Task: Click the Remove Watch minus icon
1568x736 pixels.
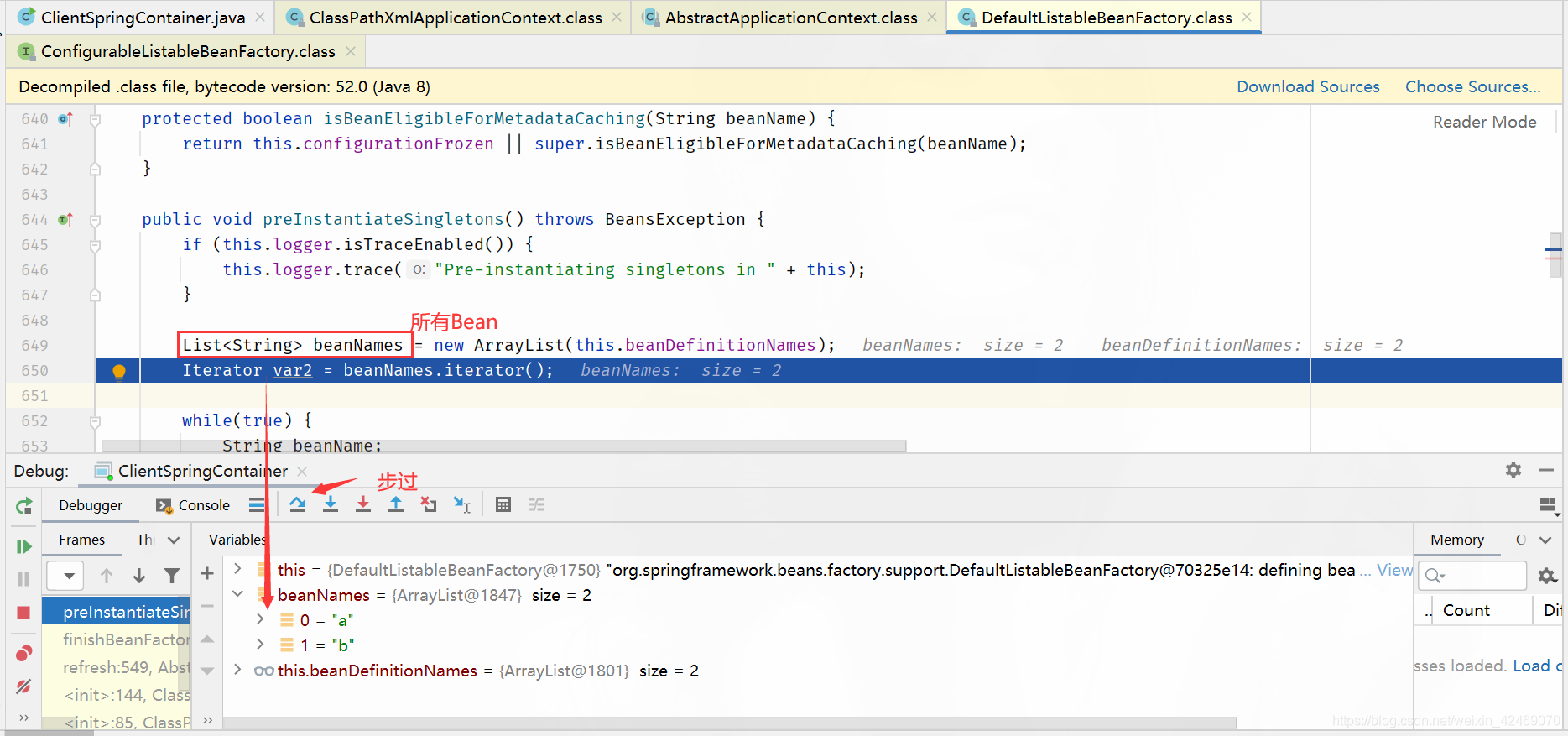Action: pyautogui.click(x=207, y=605)
